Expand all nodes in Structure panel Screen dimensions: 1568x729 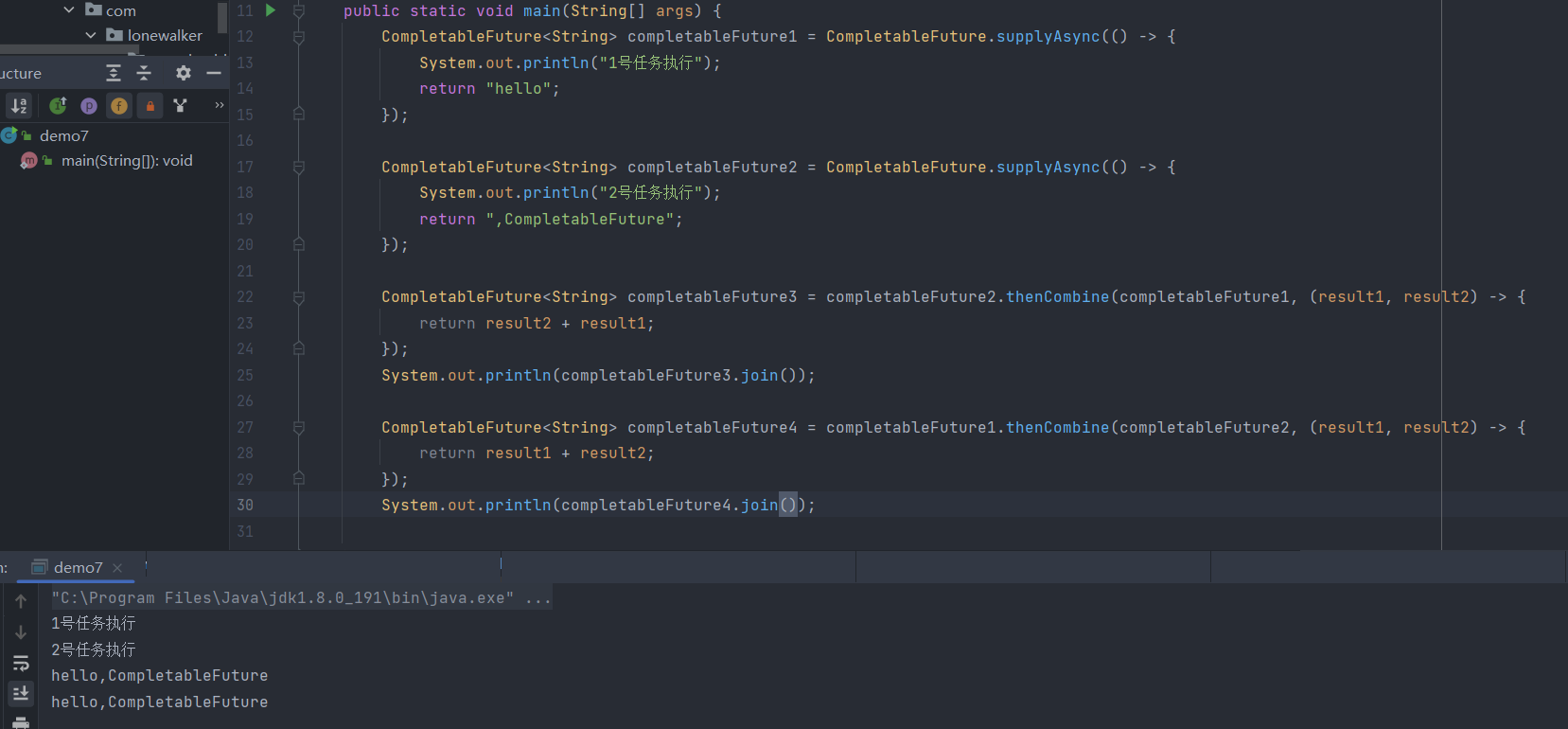click(x=114, y=73)
